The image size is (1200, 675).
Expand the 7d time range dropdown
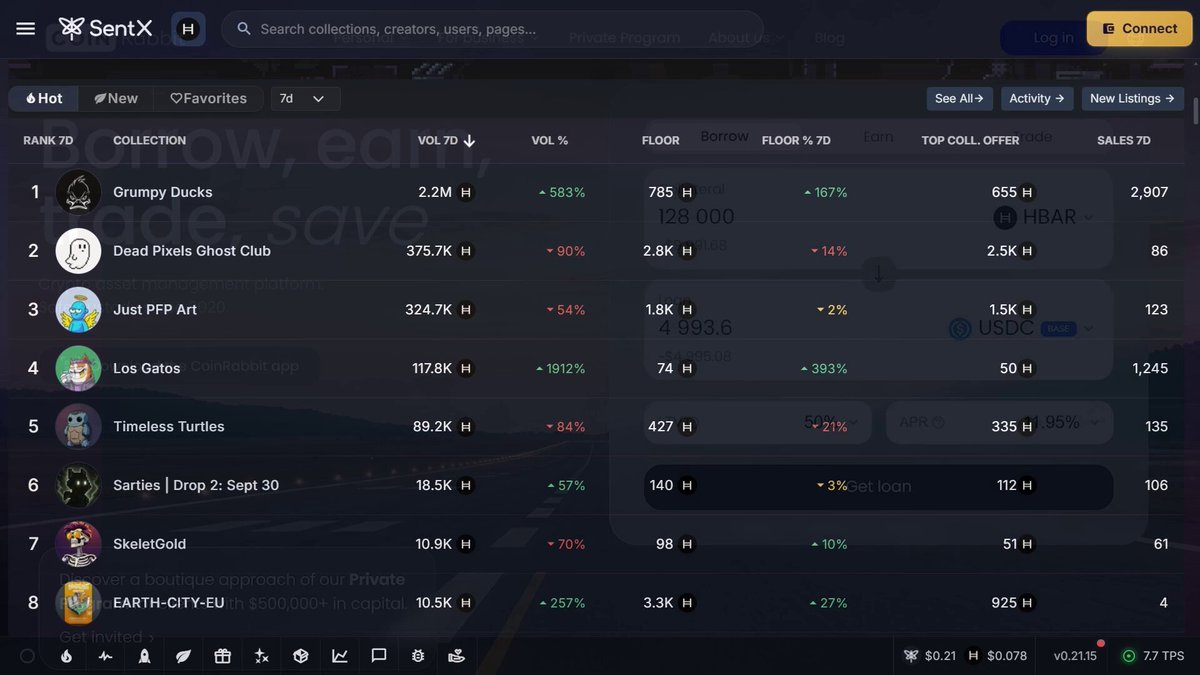pyautogui.click(x=305, y=99)
